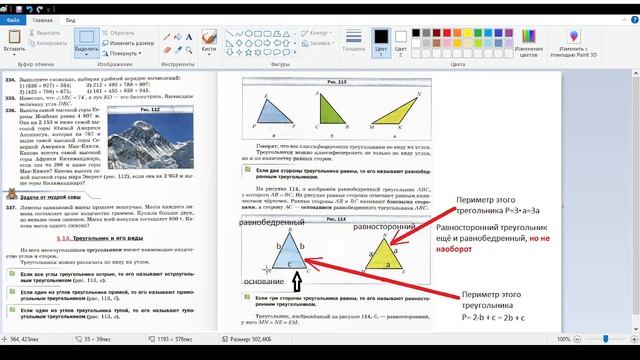
Task: Select the Pencil tool
Action: tap(167, 37)
